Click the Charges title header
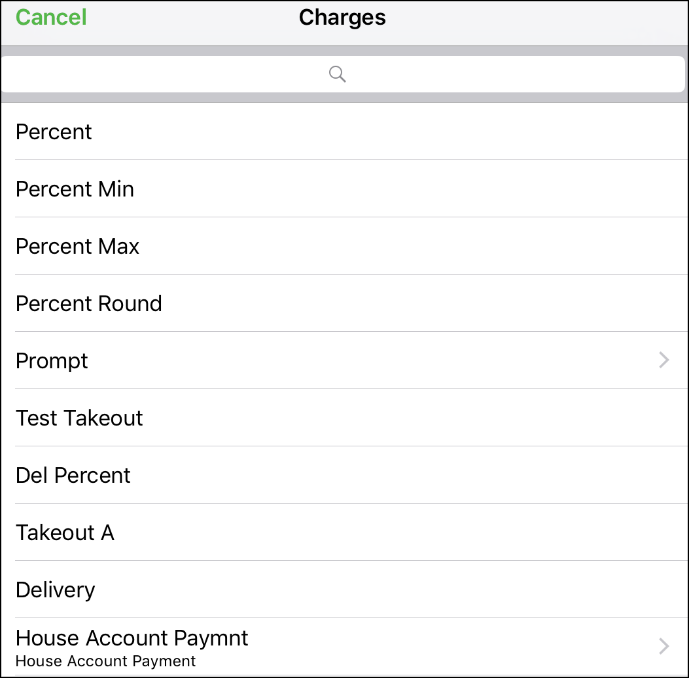Viewport: 689px width, 678px height. pos(342,18)
